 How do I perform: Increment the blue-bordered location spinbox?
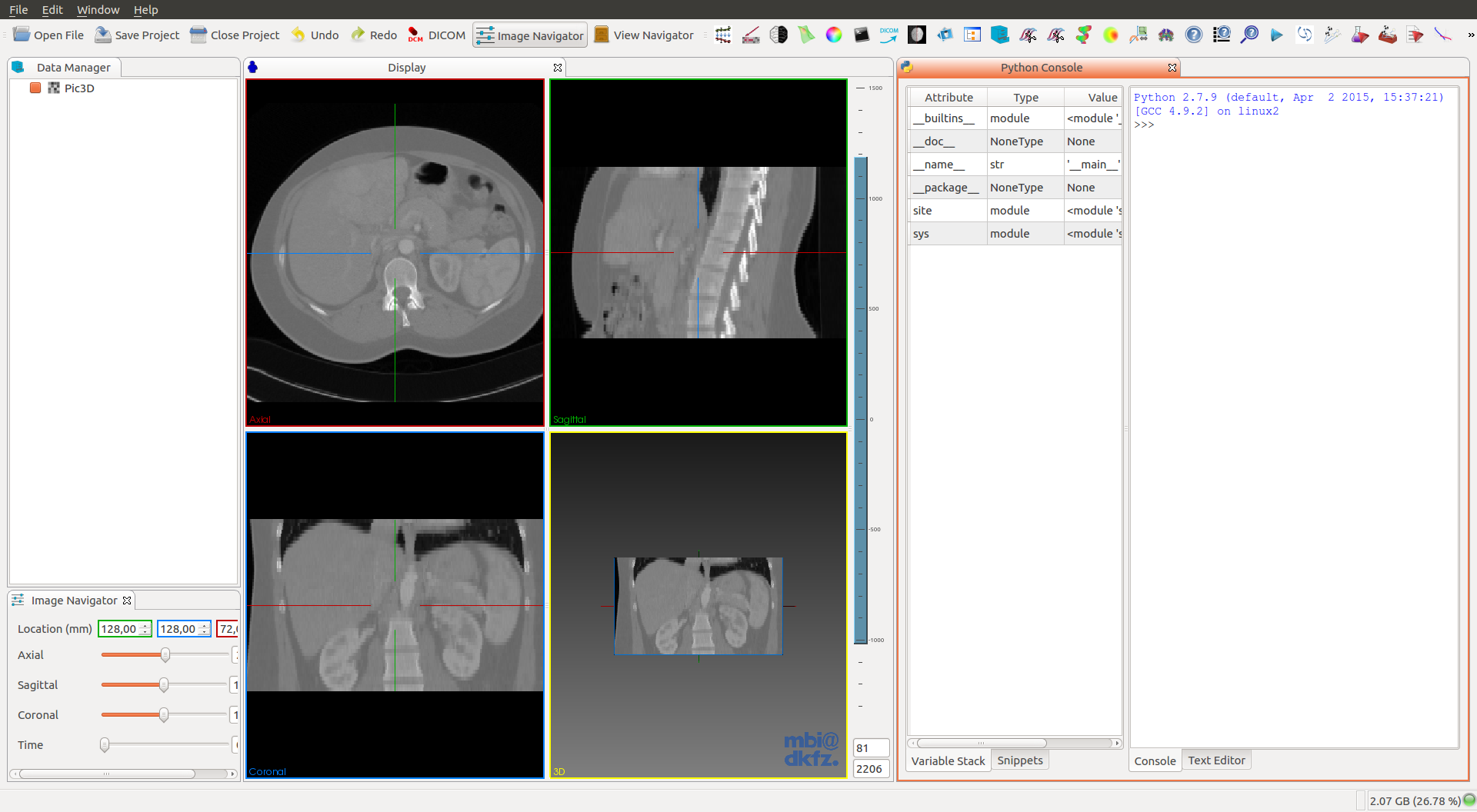coord(205,625)
